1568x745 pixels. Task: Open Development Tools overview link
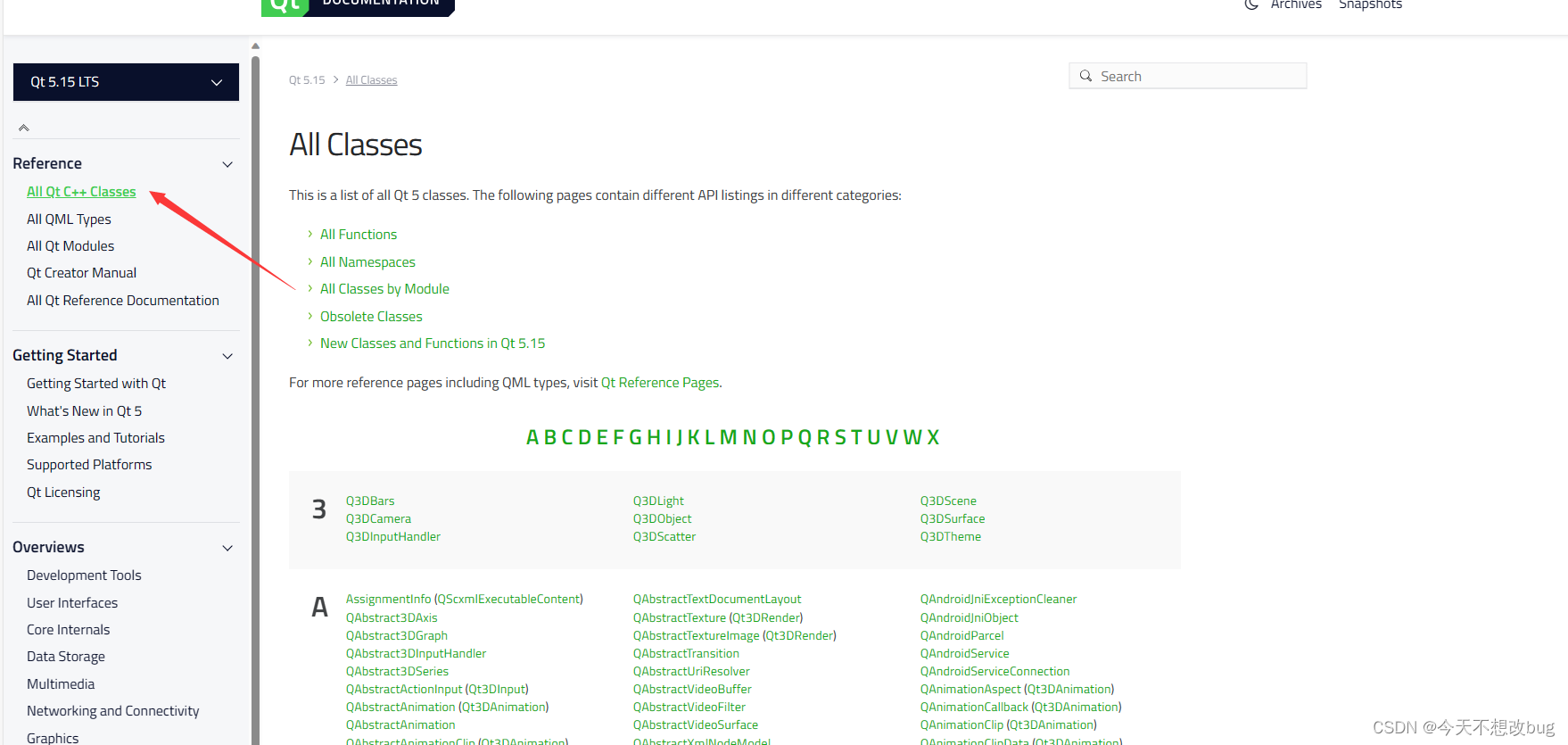click(x=84, y=575)
